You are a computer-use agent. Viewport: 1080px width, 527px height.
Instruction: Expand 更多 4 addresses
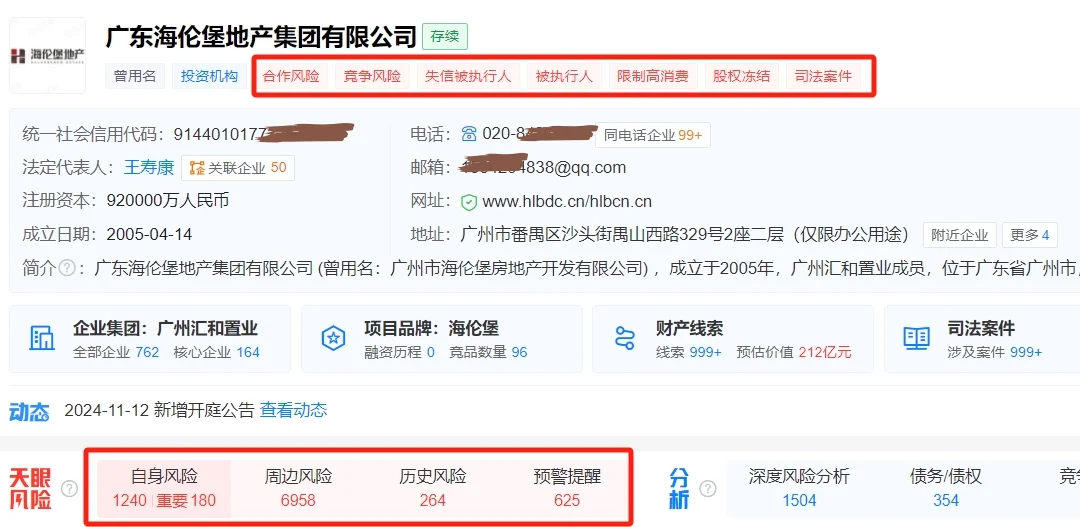1030,235
